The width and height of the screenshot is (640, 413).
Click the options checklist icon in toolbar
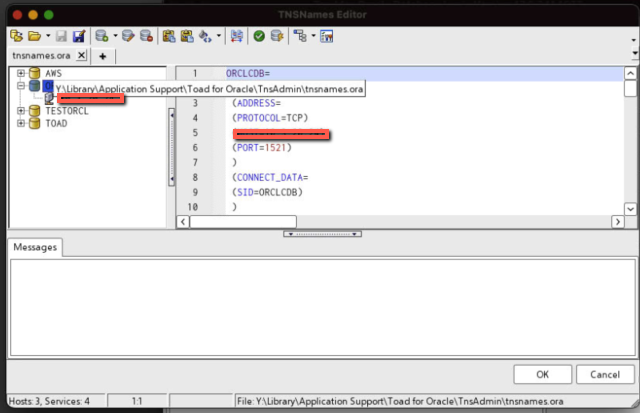click(327, 36)
